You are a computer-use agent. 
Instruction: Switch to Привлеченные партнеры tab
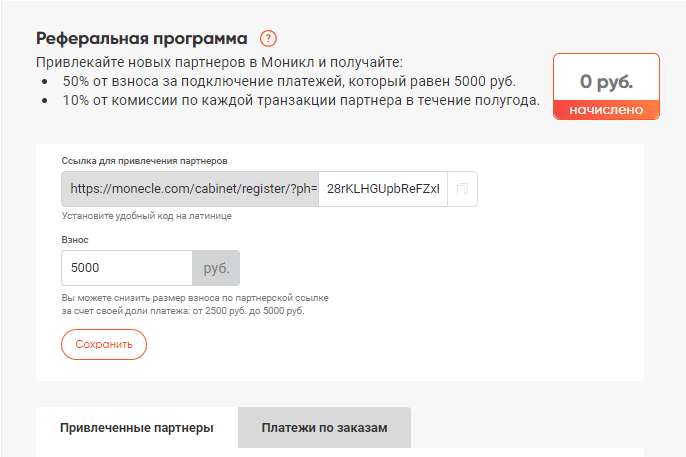(137, 428)
